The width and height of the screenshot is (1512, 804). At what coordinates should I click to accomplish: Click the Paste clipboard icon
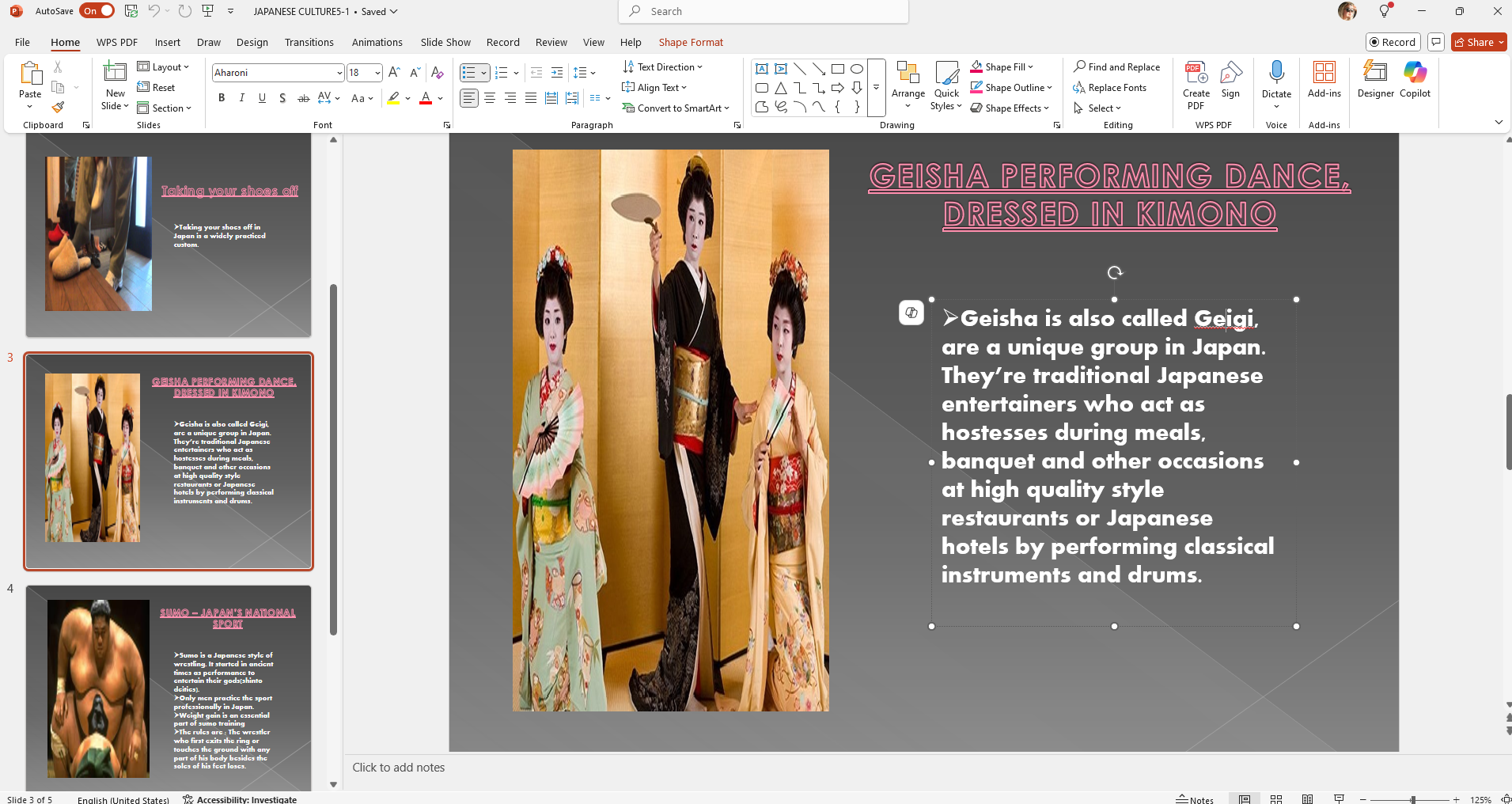coord(30,74)
